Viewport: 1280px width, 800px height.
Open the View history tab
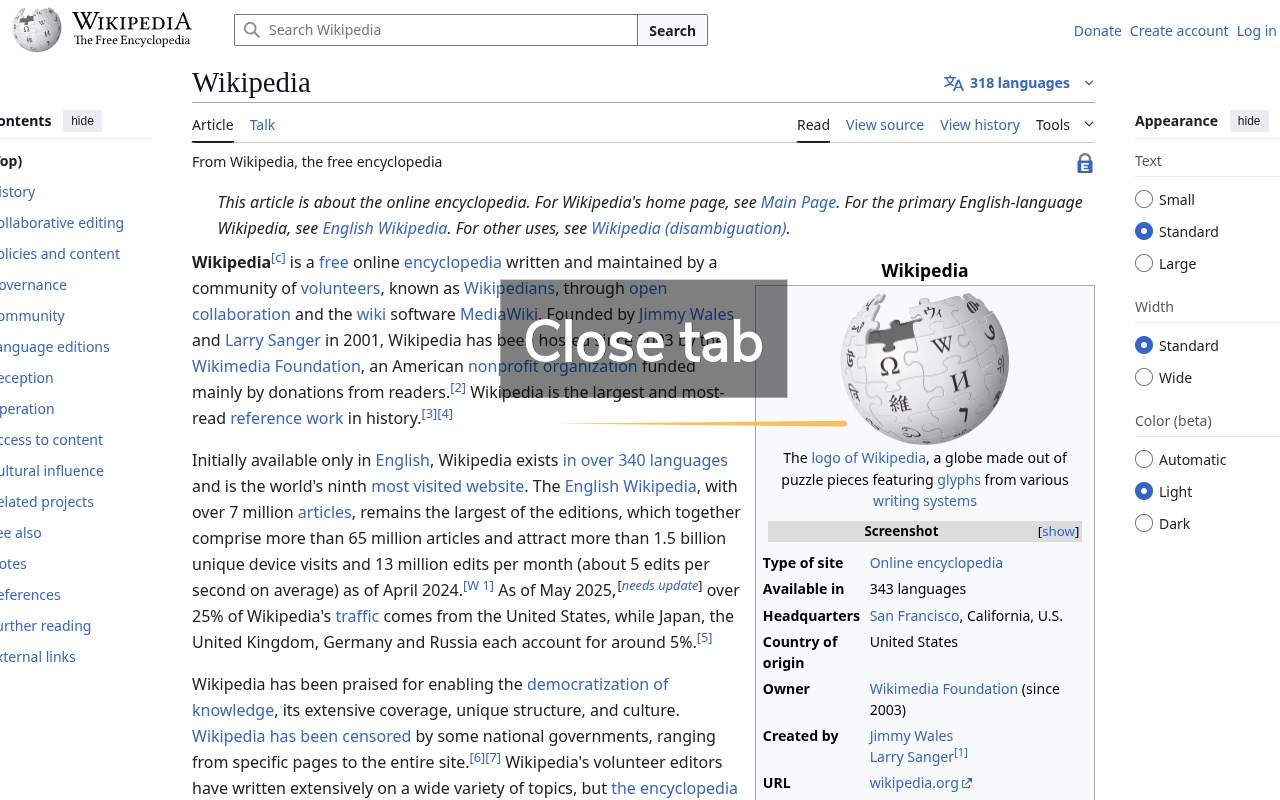980,125
